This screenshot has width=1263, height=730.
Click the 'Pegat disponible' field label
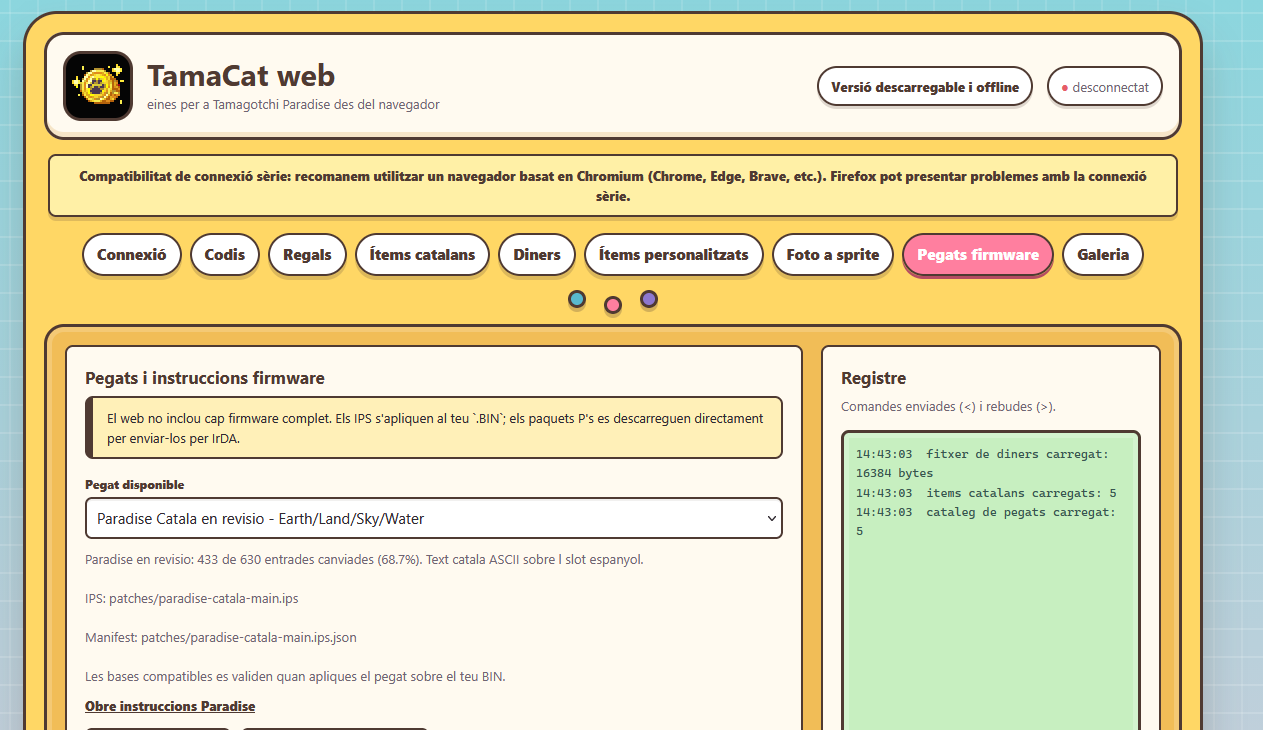[135, 485]
